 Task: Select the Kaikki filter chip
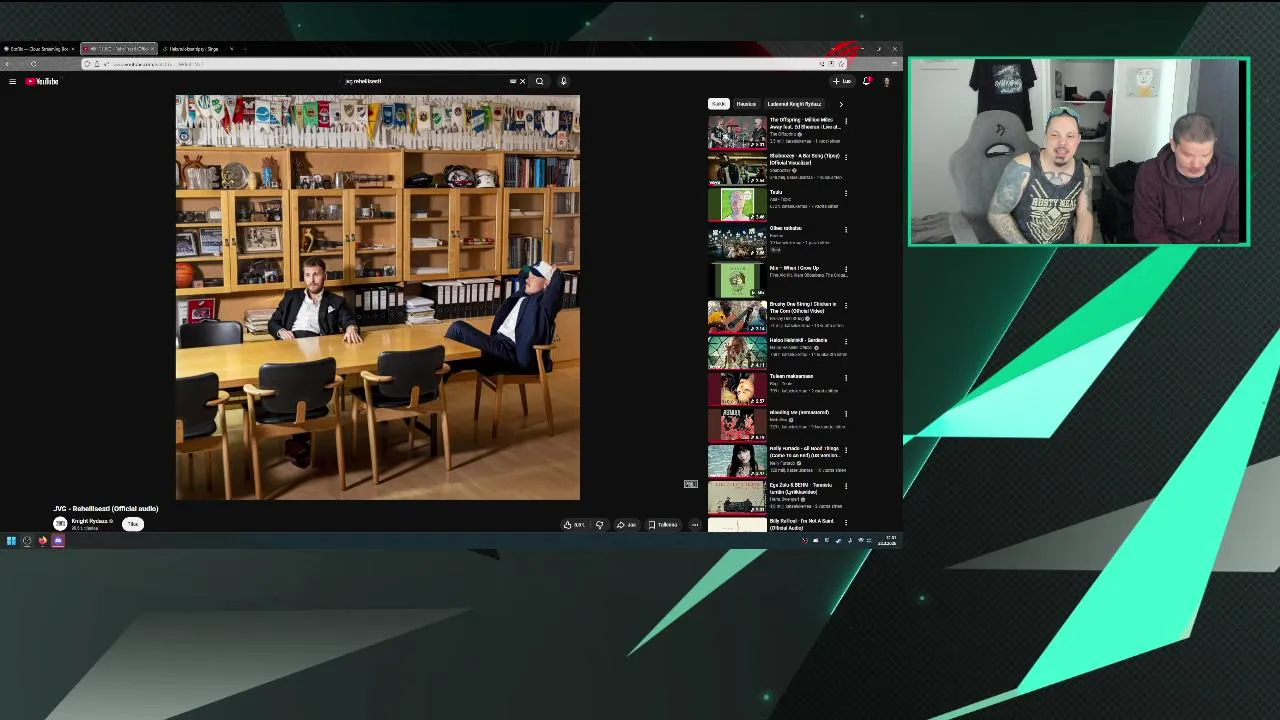719,104
